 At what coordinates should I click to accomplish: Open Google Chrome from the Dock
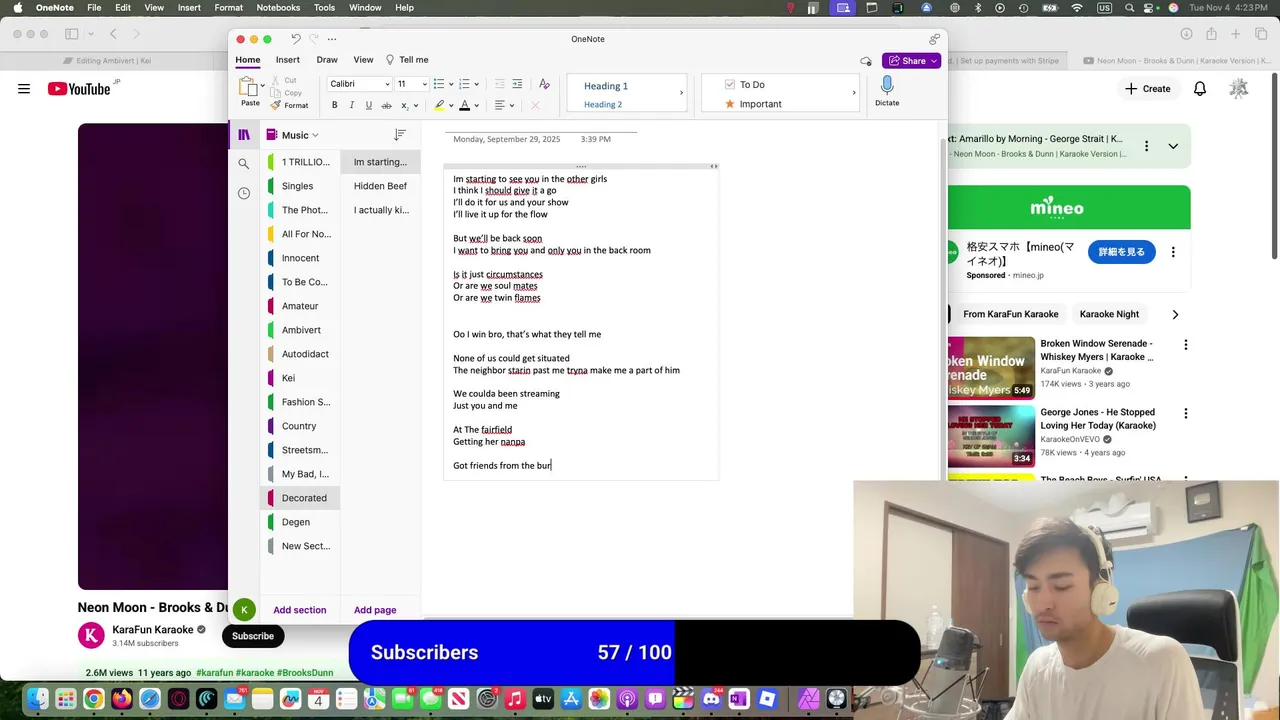(93, 699)
